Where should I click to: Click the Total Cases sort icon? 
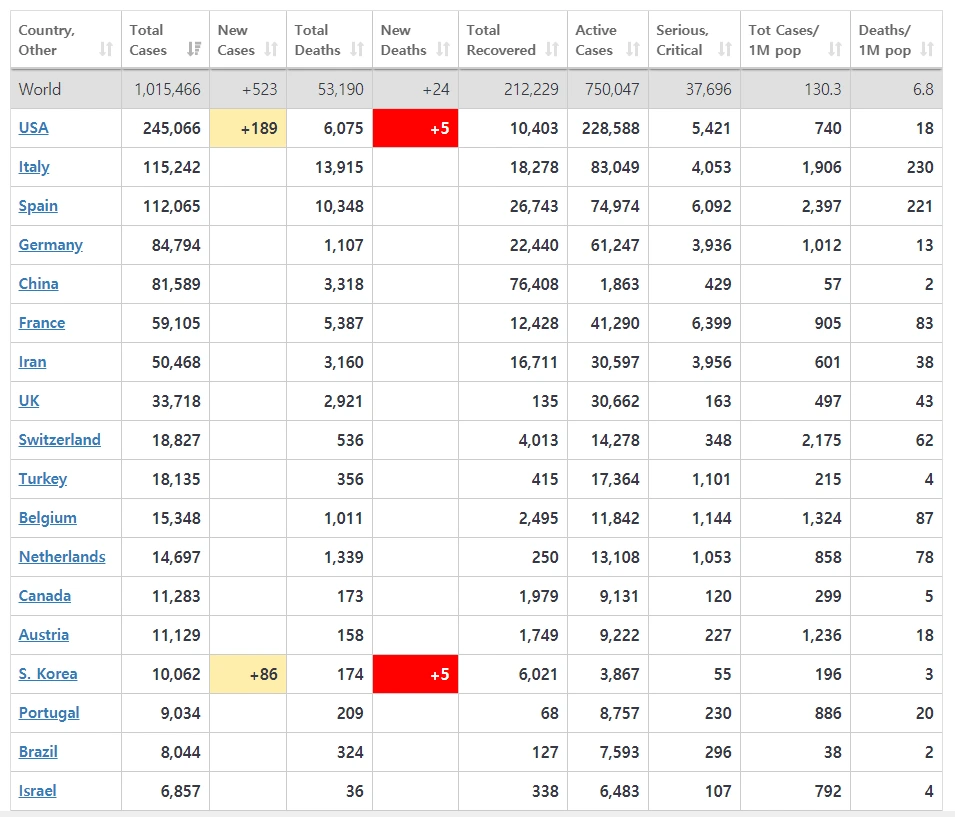(x=194, y=49)
